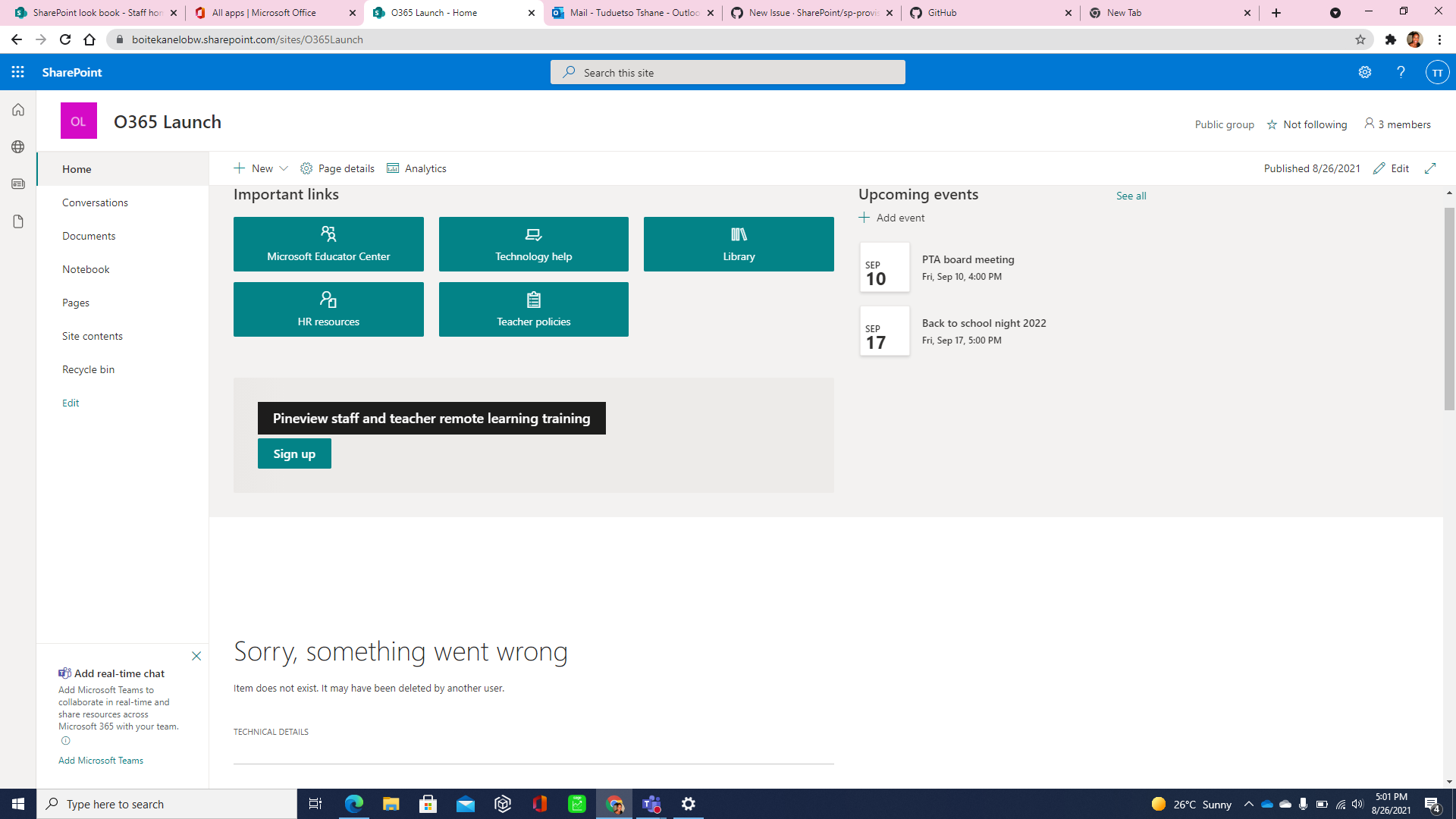Select Site contents in left navigation
The width and height of the screenshot is (1456, 819).
click(x=93, y=336)
